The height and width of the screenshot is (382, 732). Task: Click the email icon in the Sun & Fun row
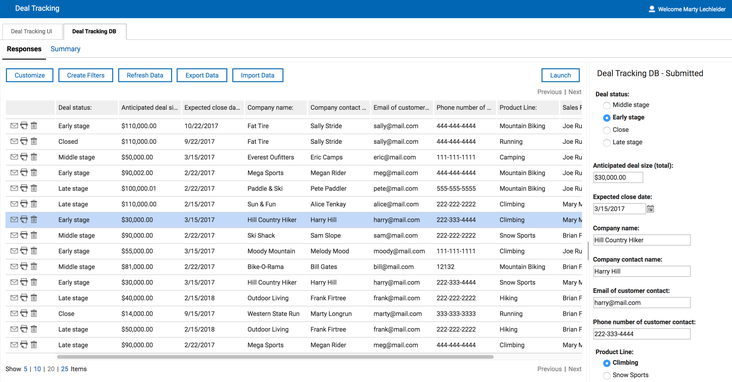pos(14,204)
